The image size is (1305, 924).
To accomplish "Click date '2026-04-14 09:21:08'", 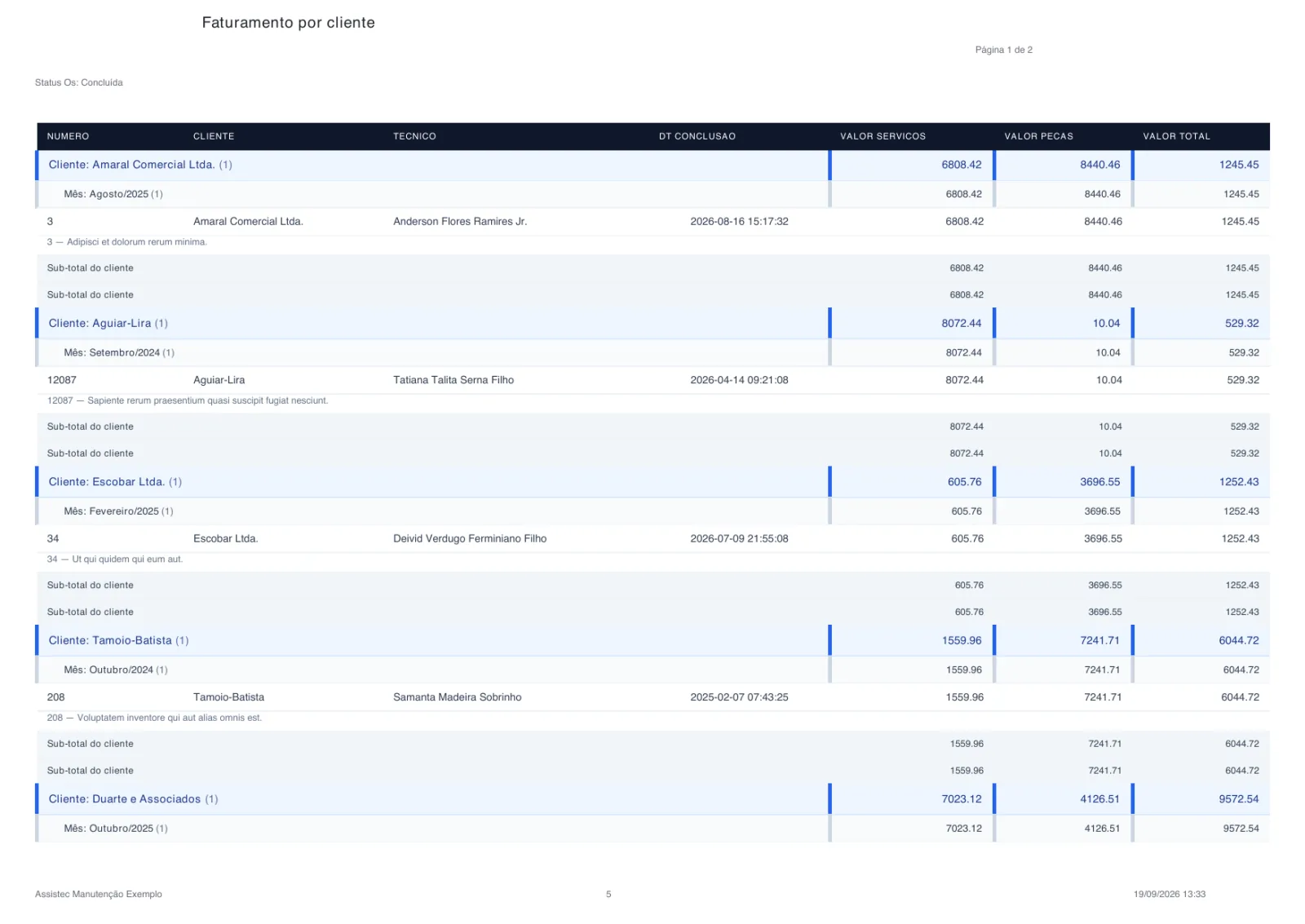I will (x=739, y=380).
